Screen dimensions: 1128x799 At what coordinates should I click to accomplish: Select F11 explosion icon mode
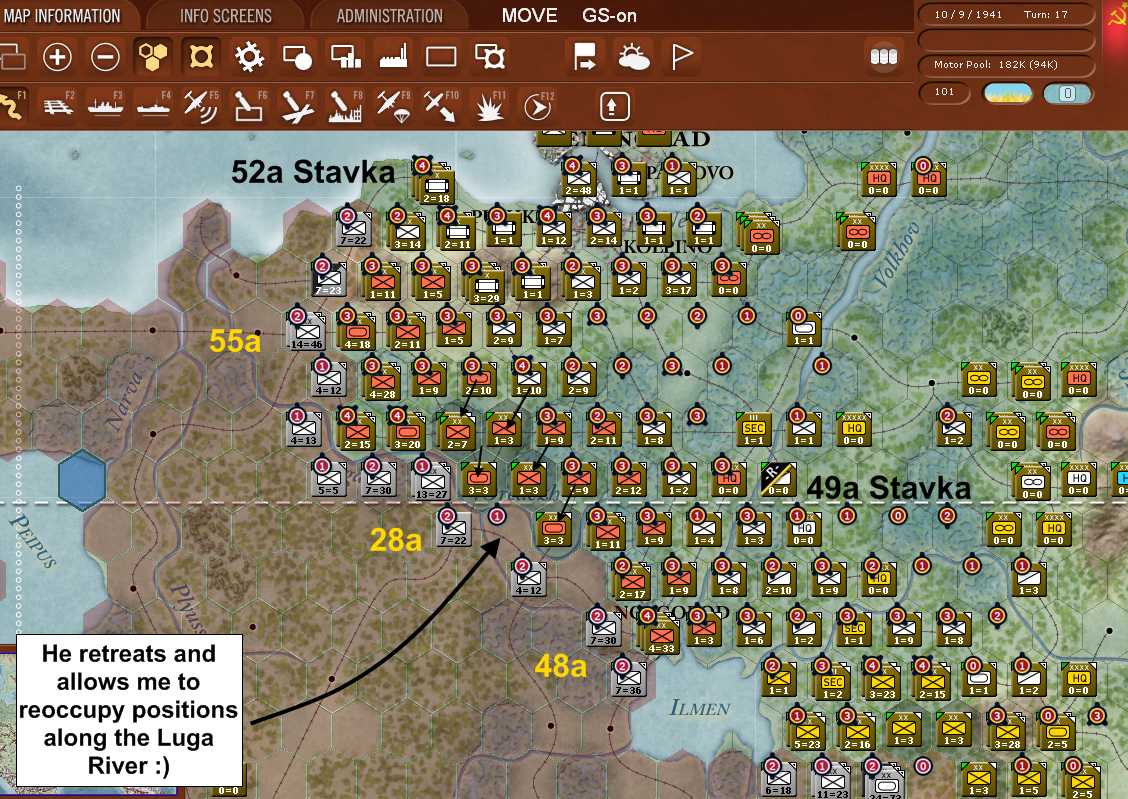(x=490, y=107)
